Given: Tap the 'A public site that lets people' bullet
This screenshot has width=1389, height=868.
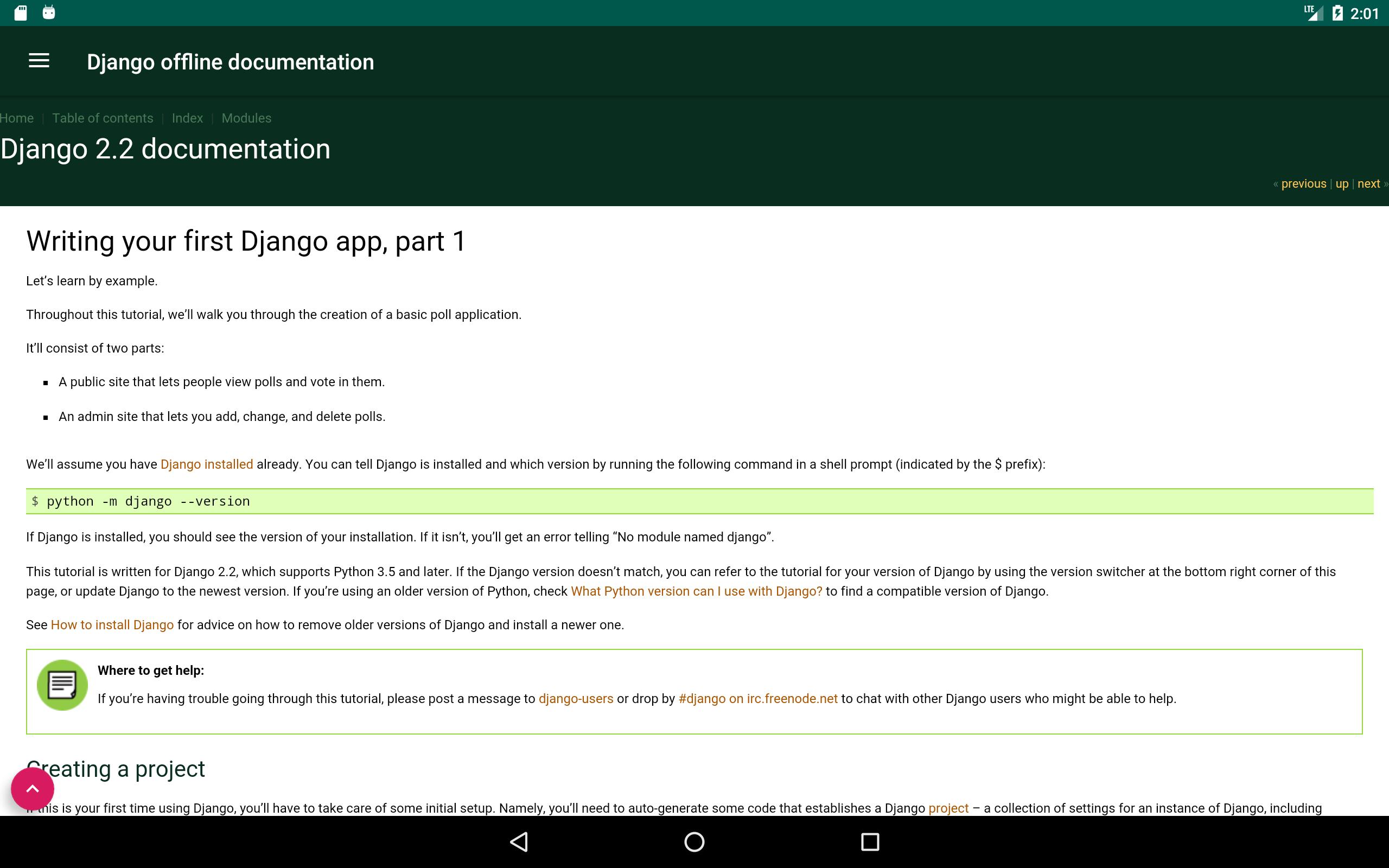Looking at the screenshot, I should coord(221,382).
